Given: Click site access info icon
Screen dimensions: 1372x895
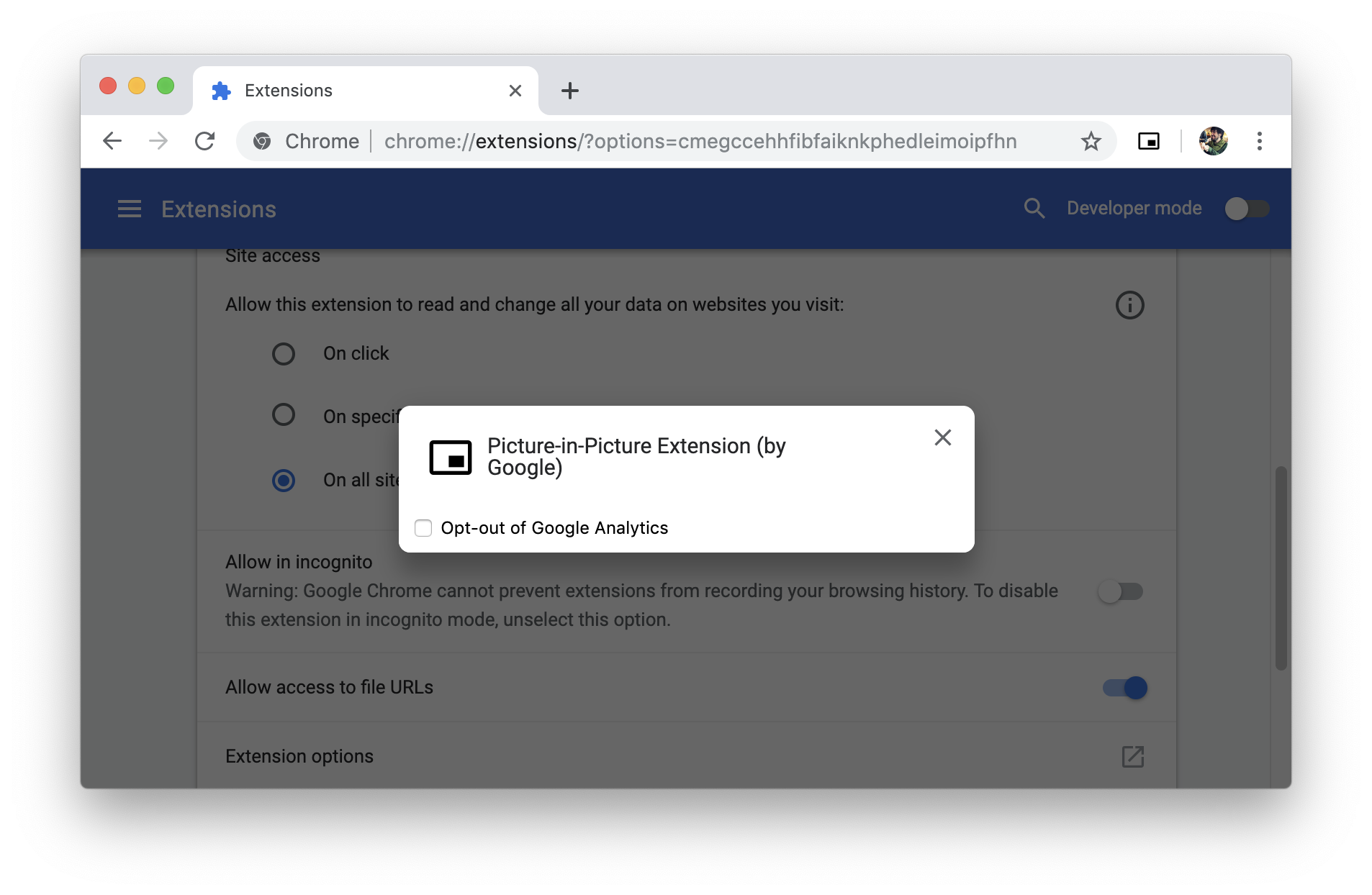Looking at the screenshot, I should click(1130, 305).
